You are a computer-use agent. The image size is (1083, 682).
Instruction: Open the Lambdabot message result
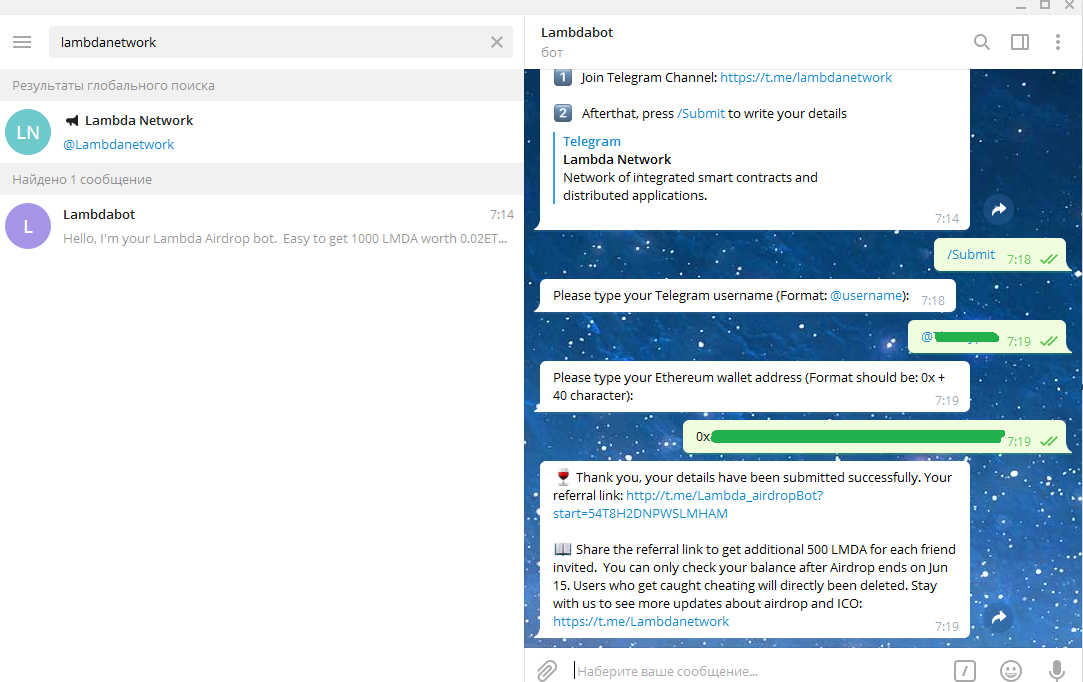(x=262, y=226)
